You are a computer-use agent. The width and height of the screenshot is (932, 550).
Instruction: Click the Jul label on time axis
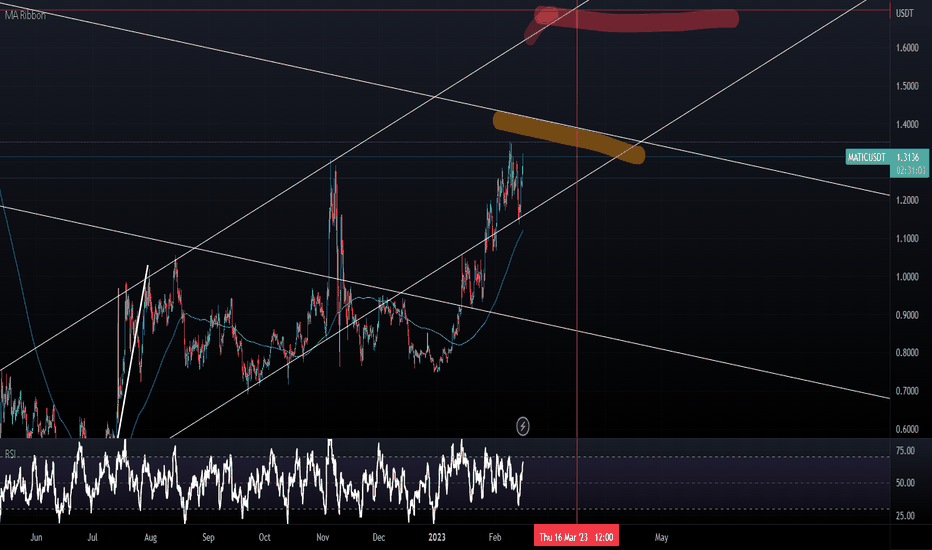pyautogui.click(x=92, y=538)
